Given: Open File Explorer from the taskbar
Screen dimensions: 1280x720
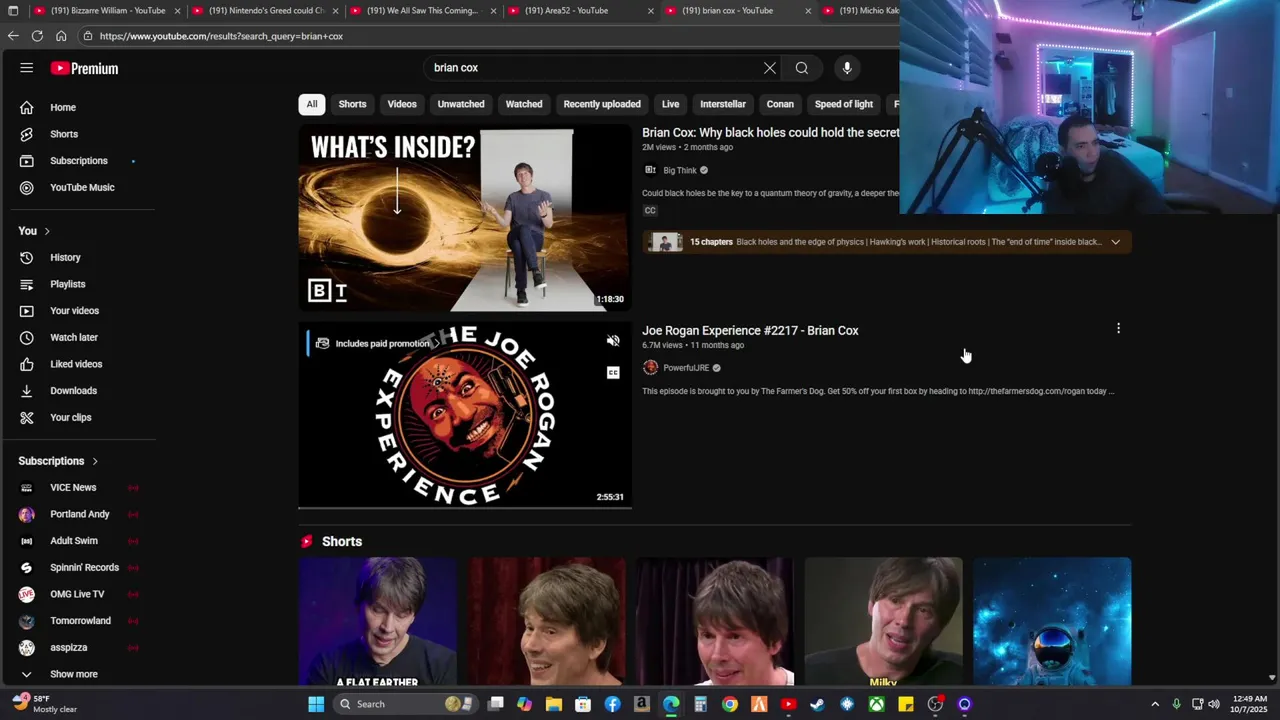Looking at the screenshot, I should point(554,704).
